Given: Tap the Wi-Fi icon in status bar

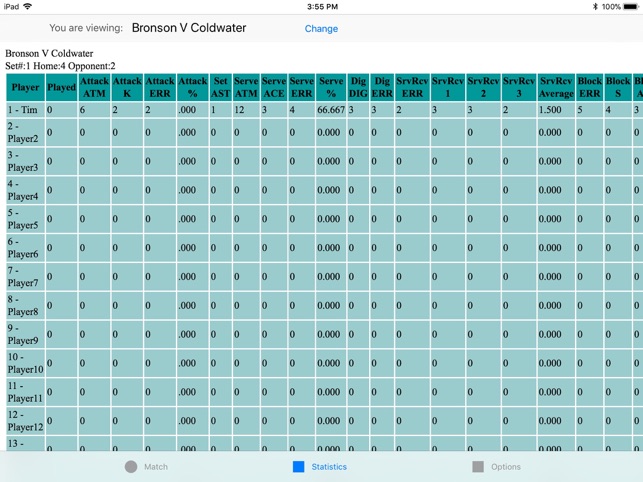Looking at the screenshot, I should (27, 6).
